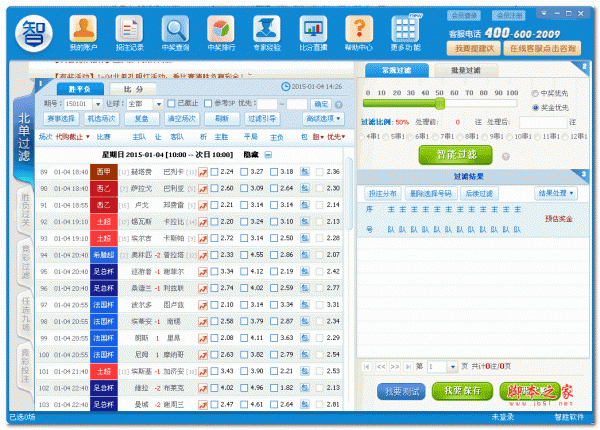Click help icon next to 智能过滤

tap(505, 156)
